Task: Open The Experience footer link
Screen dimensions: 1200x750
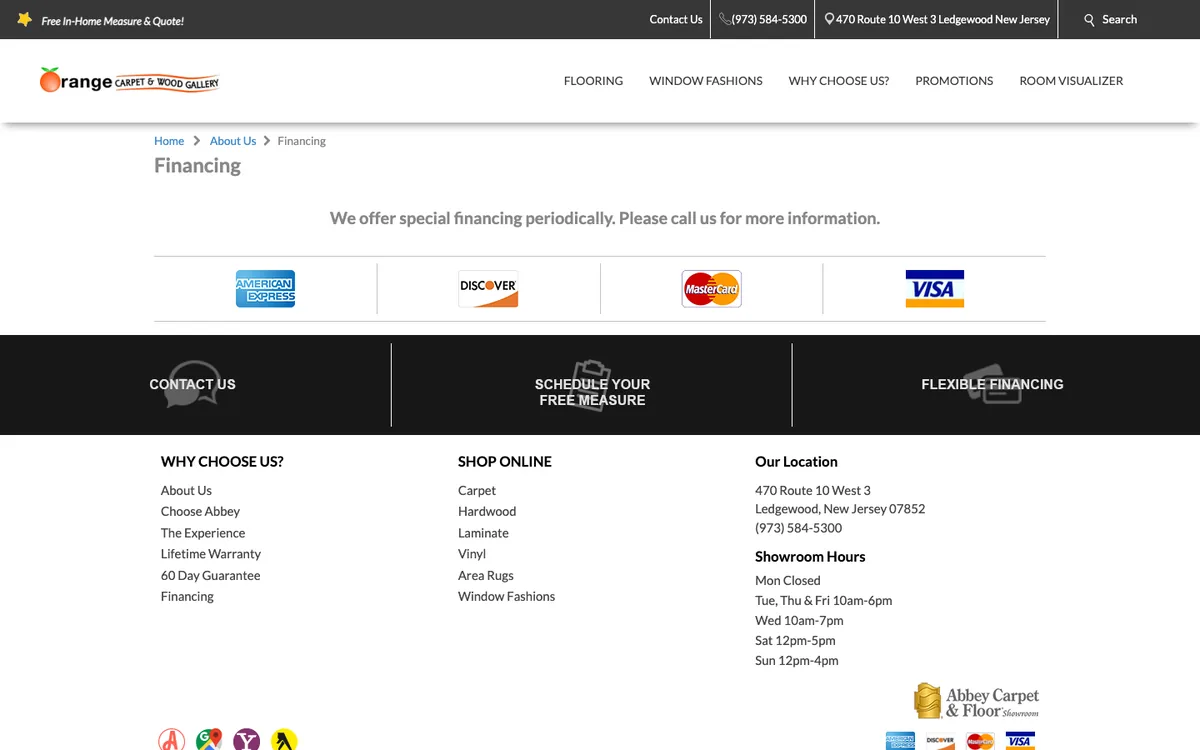Action: (203, 533)
